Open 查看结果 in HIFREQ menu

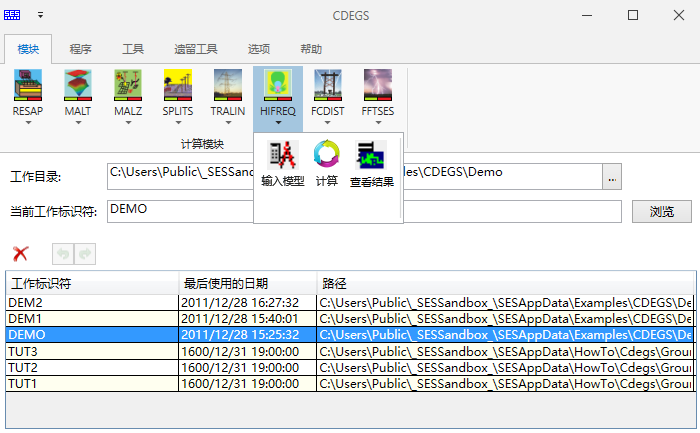(371, 164)
